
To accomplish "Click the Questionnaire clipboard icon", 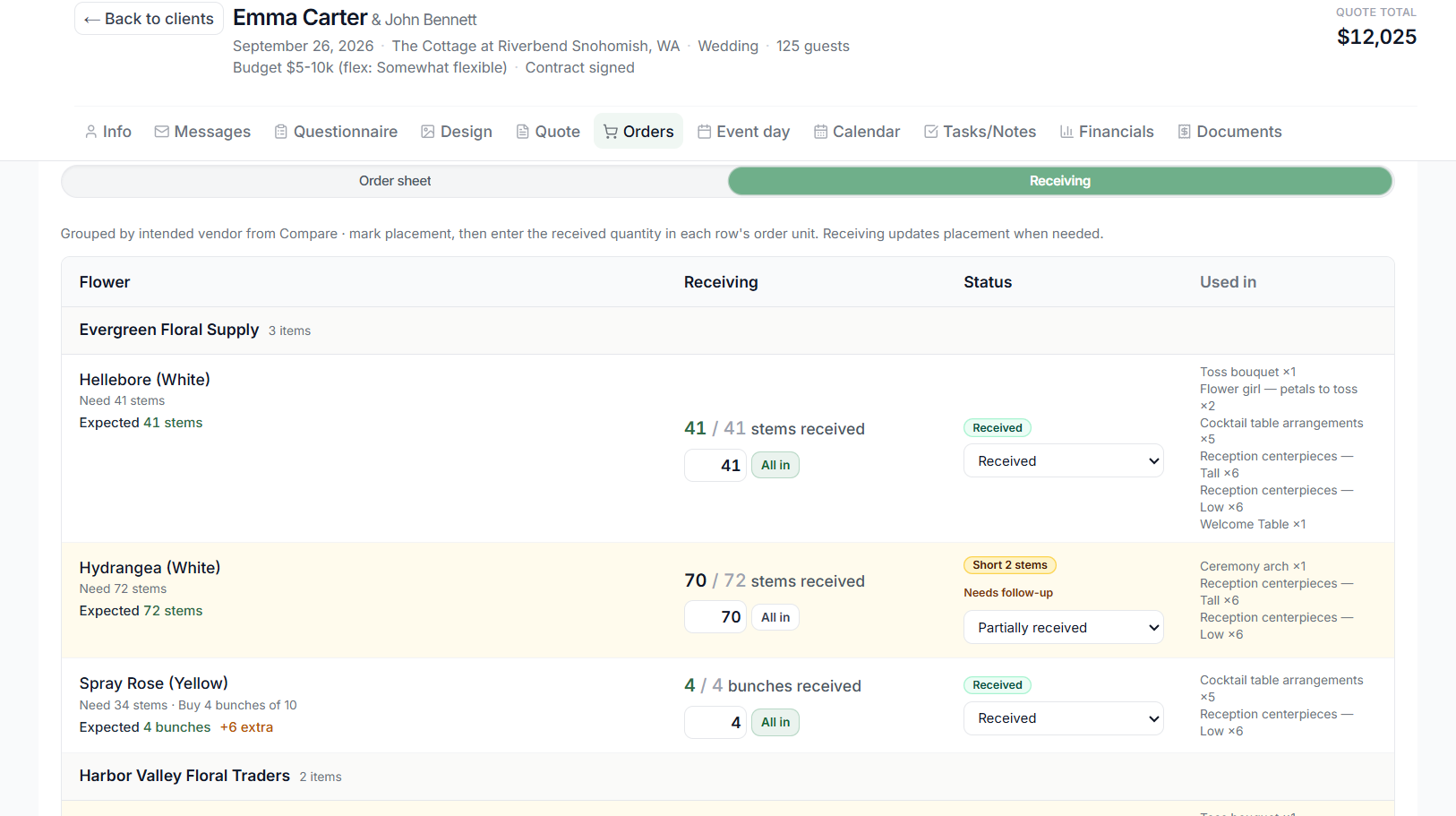I will click(x=281, y=132).
